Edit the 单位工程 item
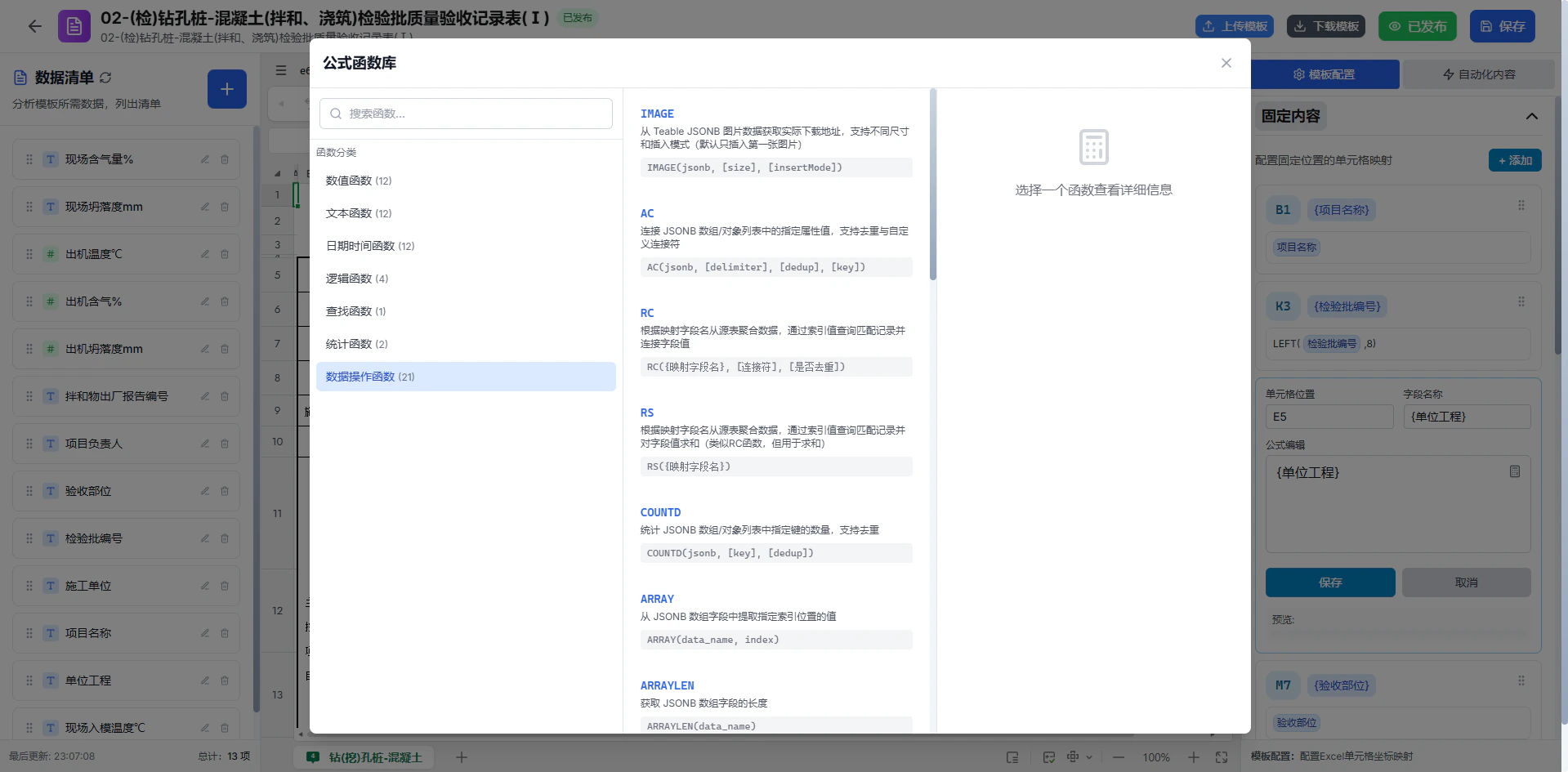Screen dimensions: 1568x772 pyautogui.click(x=205, y=681)
